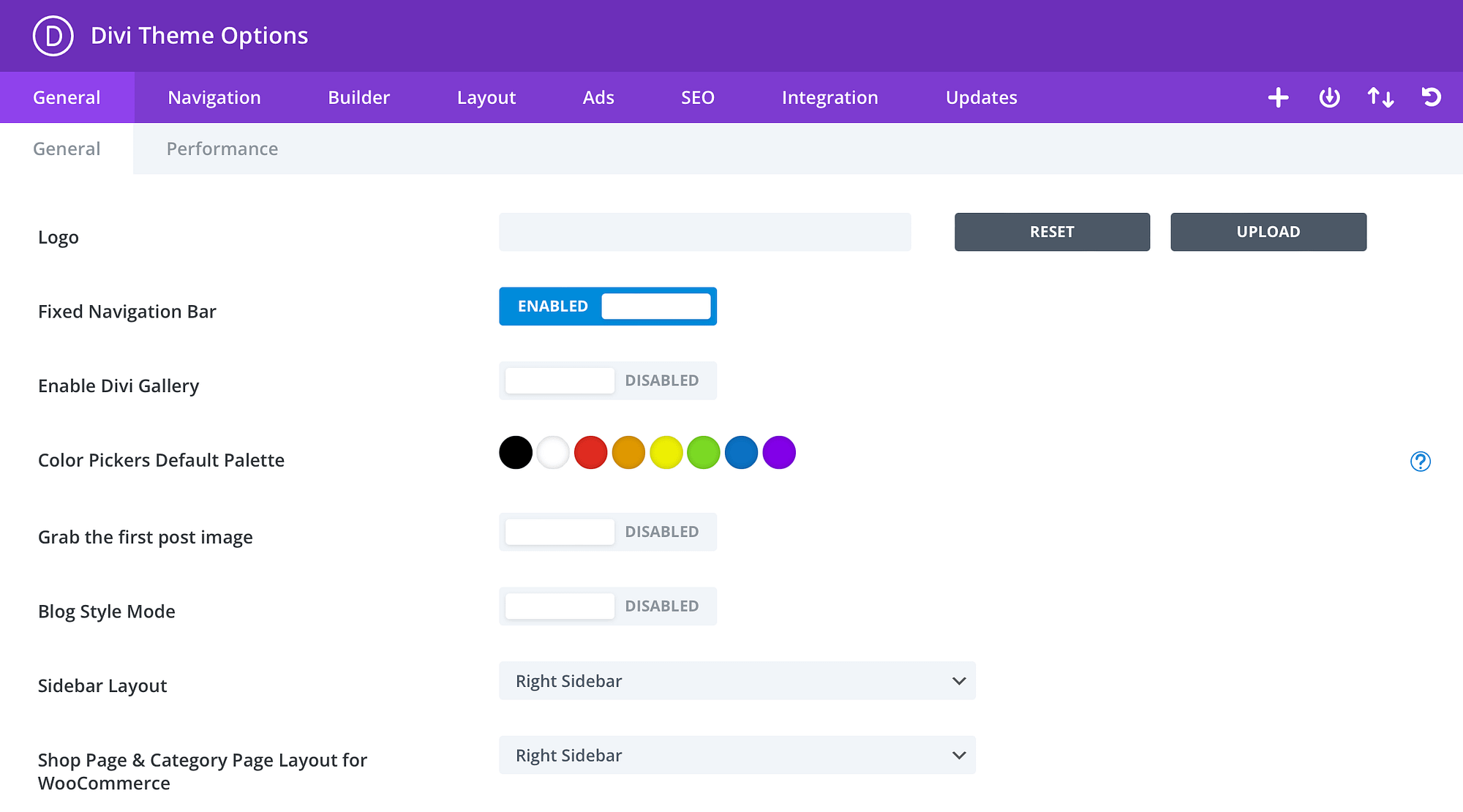Select the purple color swatch

click(x=779, y=453)
